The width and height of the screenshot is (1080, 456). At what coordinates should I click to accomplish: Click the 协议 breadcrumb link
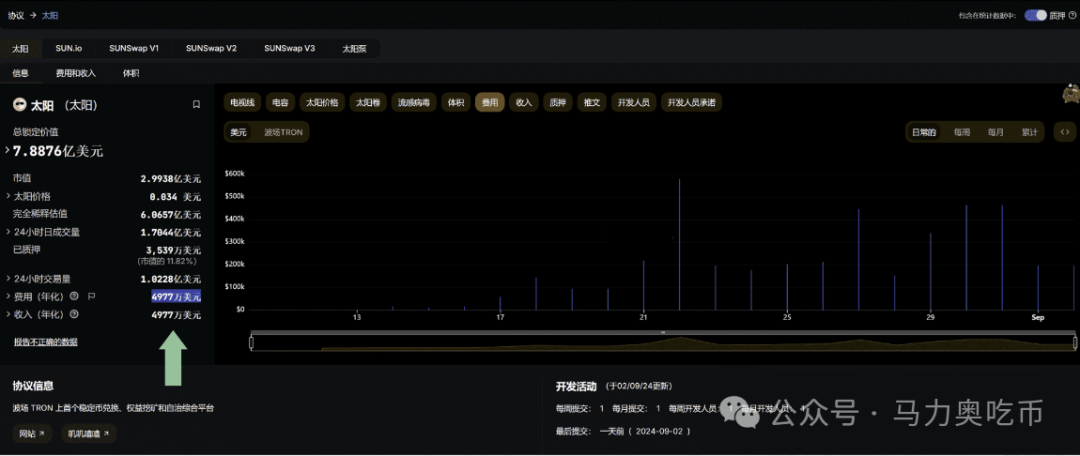[16, 14]
